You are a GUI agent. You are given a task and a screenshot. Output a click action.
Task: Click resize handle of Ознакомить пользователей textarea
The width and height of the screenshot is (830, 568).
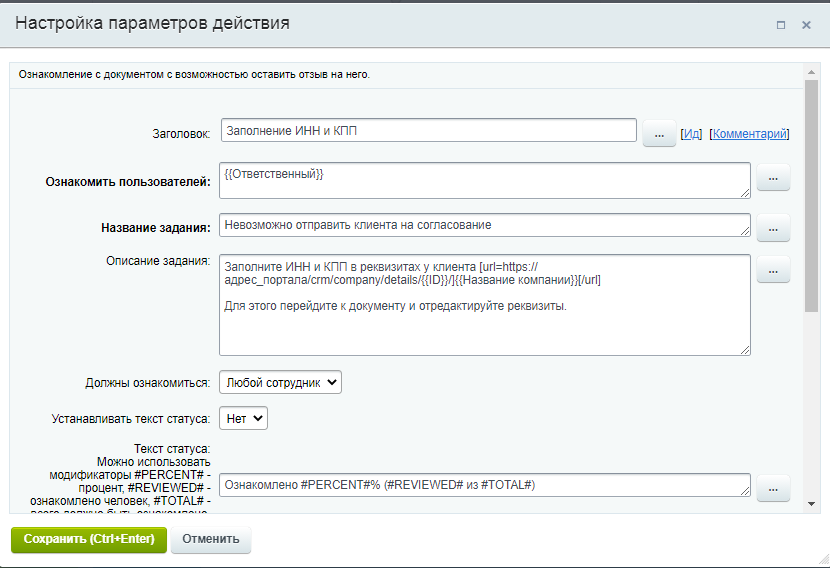click(x=745, y=193)
